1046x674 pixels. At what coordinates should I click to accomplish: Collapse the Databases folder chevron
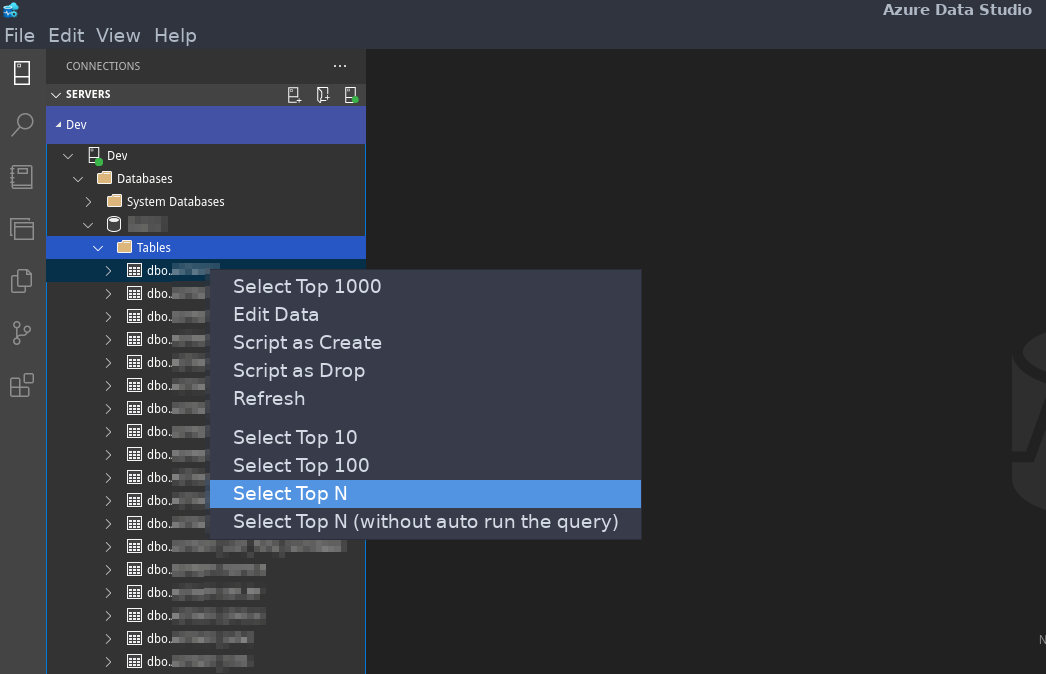[78, 179]
